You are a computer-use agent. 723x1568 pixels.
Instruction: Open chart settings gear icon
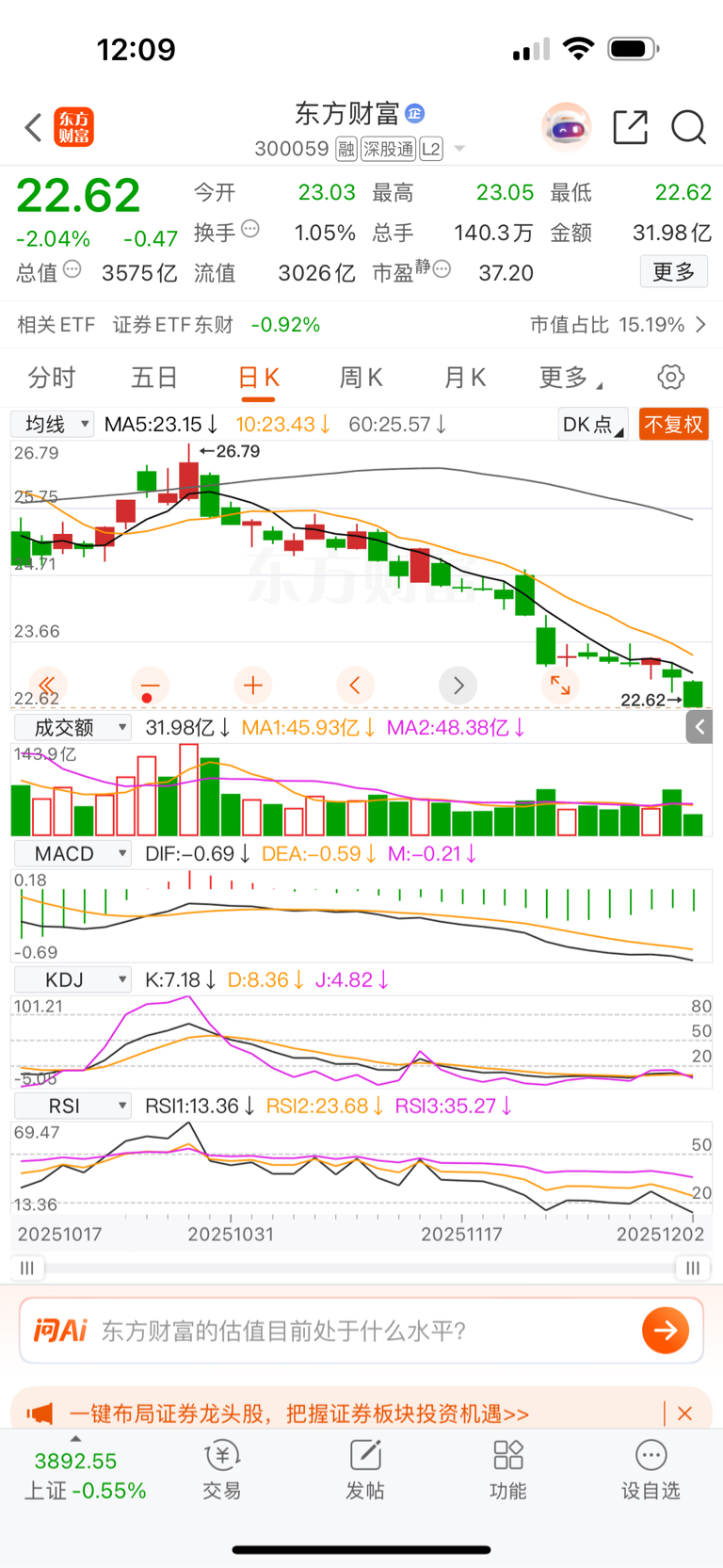pos(670,378)
